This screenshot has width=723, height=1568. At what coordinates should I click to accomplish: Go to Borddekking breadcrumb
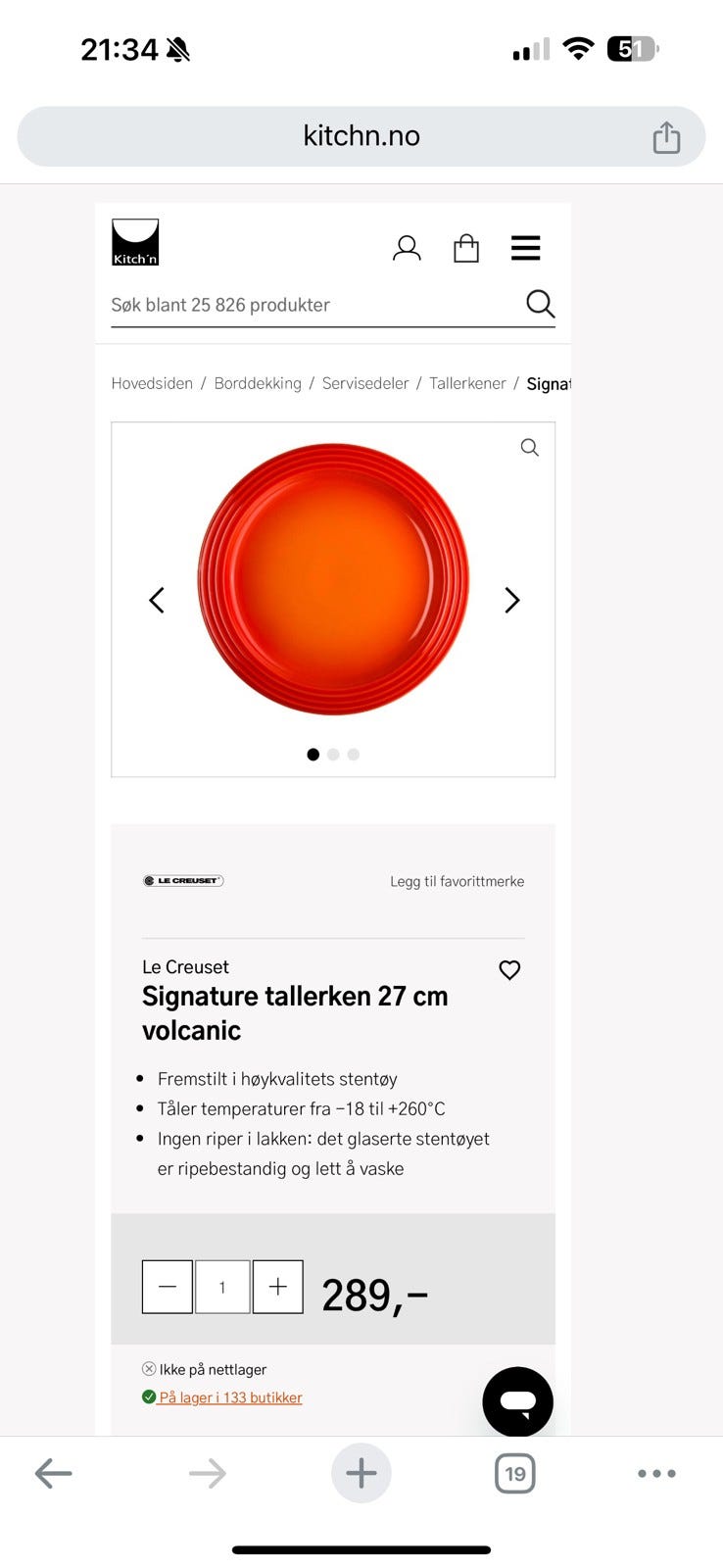[258, 383]
